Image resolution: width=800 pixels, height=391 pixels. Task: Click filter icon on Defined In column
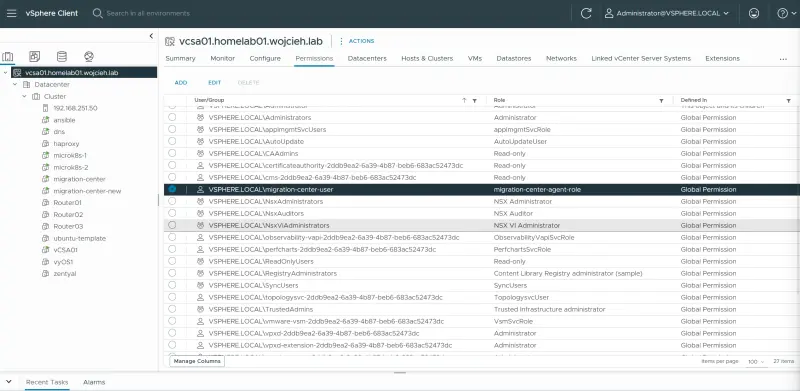click(788, 101)
